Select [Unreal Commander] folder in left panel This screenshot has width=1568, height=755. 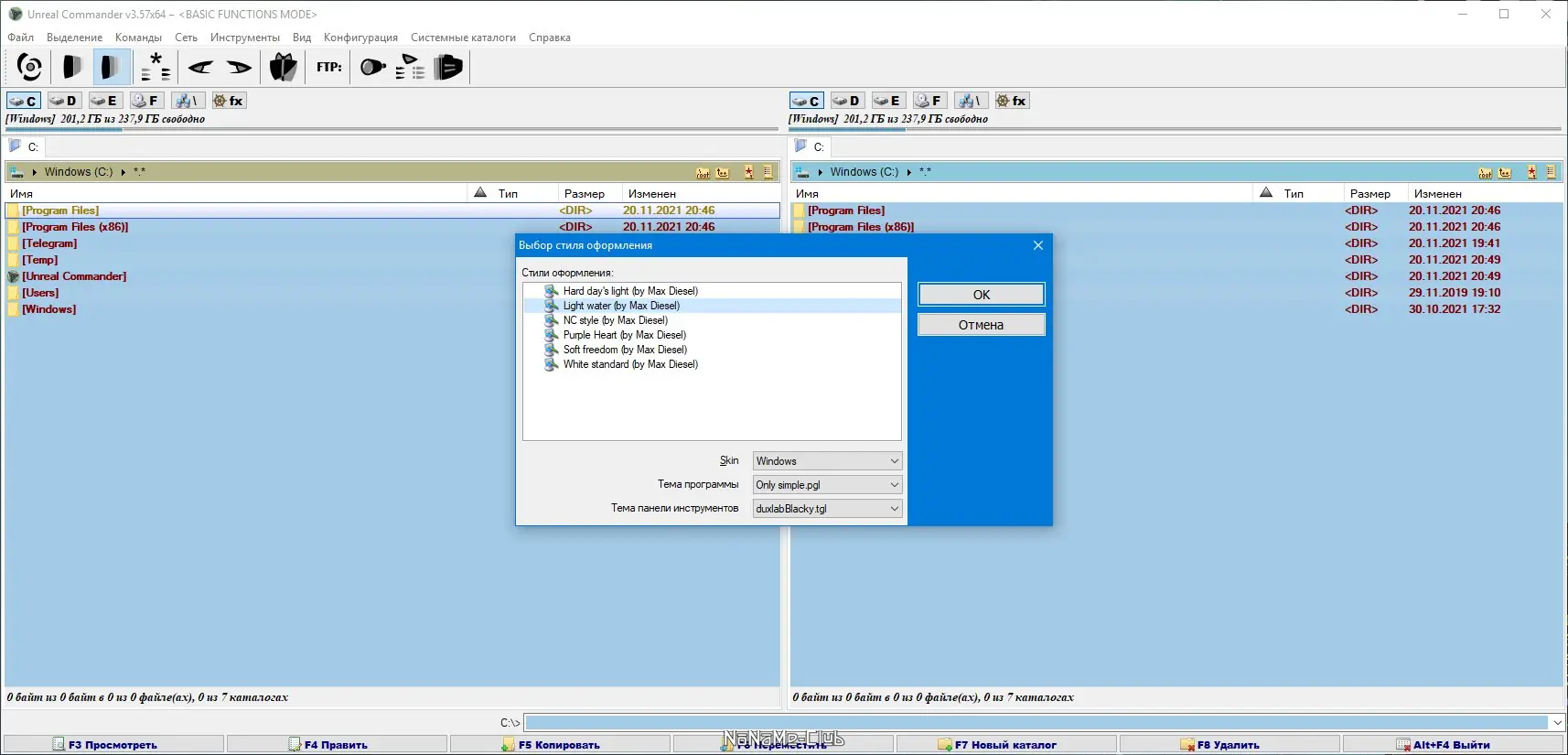[74, 276]
